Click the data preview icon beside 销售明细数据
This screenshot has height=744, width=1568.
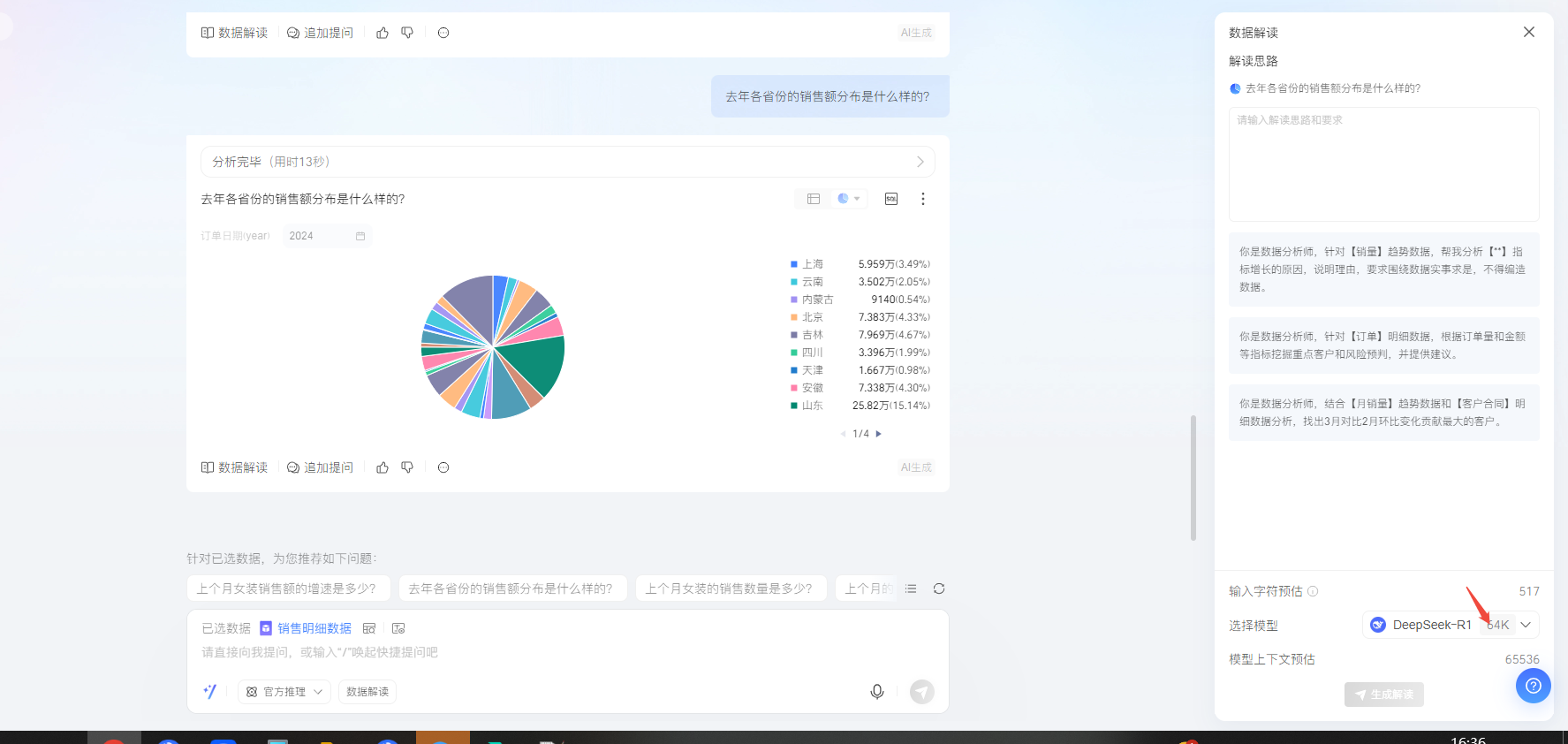click(369, 628)
